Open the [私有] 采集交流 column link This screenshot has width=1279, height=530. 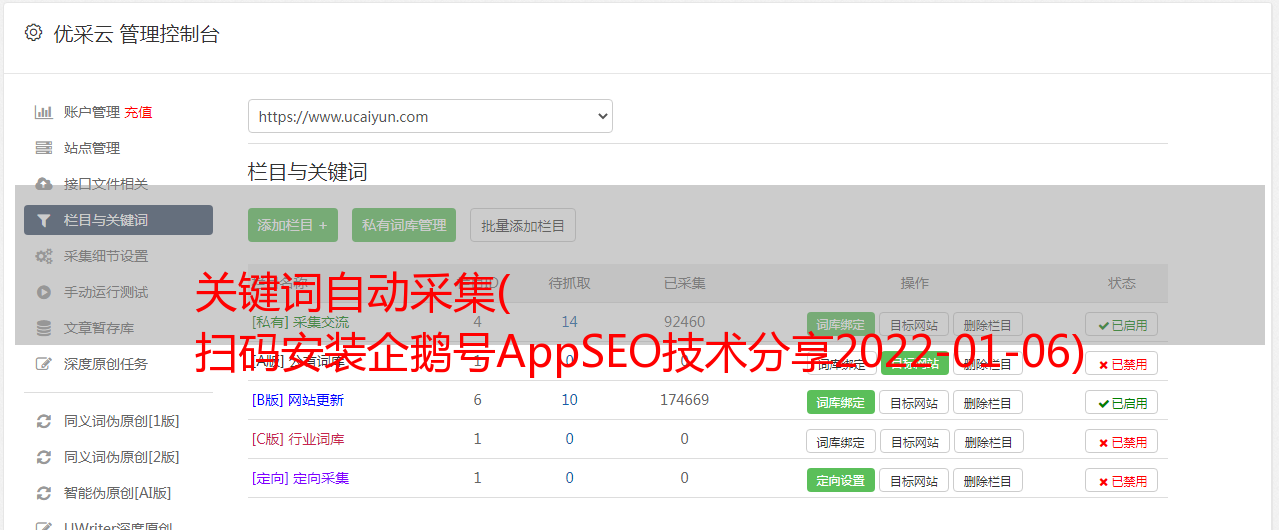point(300,322)
